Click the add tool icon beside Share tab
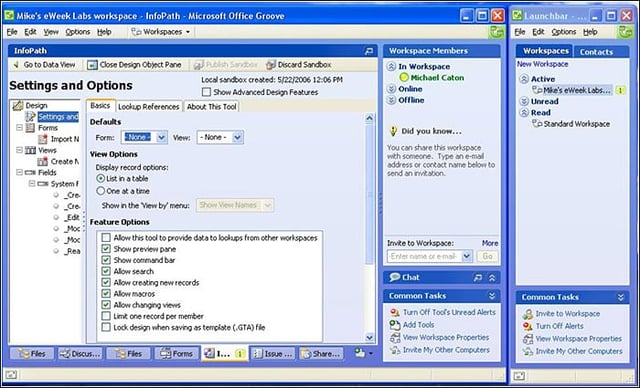 pos(360,353)
